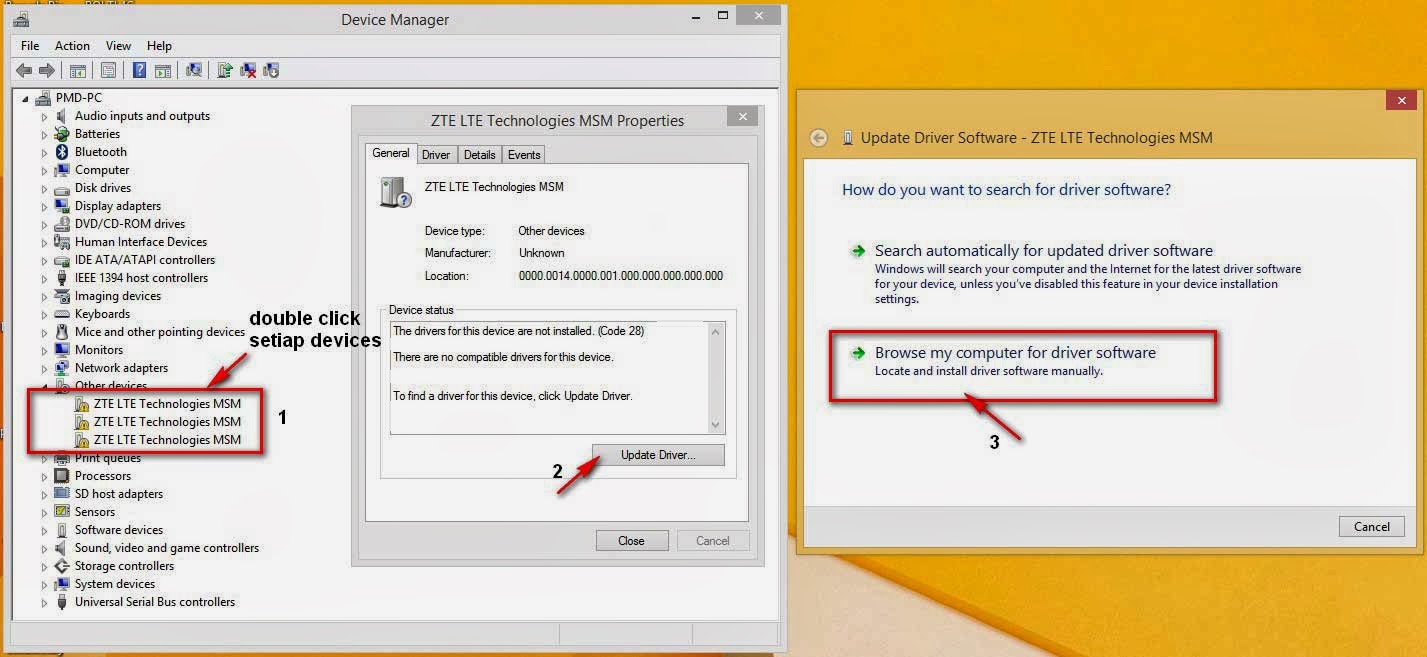Switch to the Details tab
The image size is (1427, 657).
pos(479,154)
